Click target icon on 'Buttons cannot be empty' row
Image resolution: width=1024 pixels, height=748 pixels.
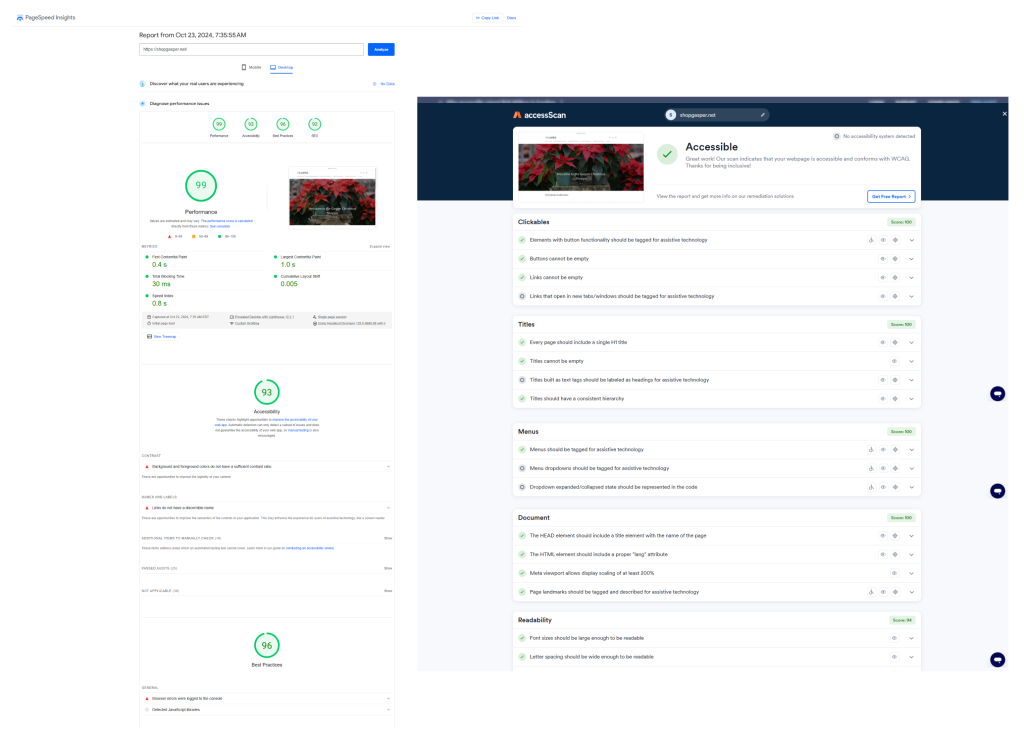895,258
